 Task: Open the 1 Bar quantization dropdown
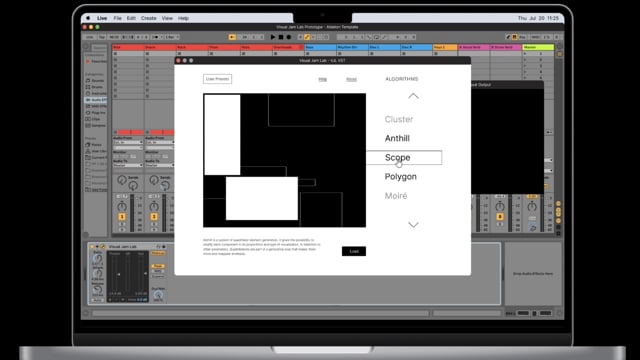[x=171, y=37]
